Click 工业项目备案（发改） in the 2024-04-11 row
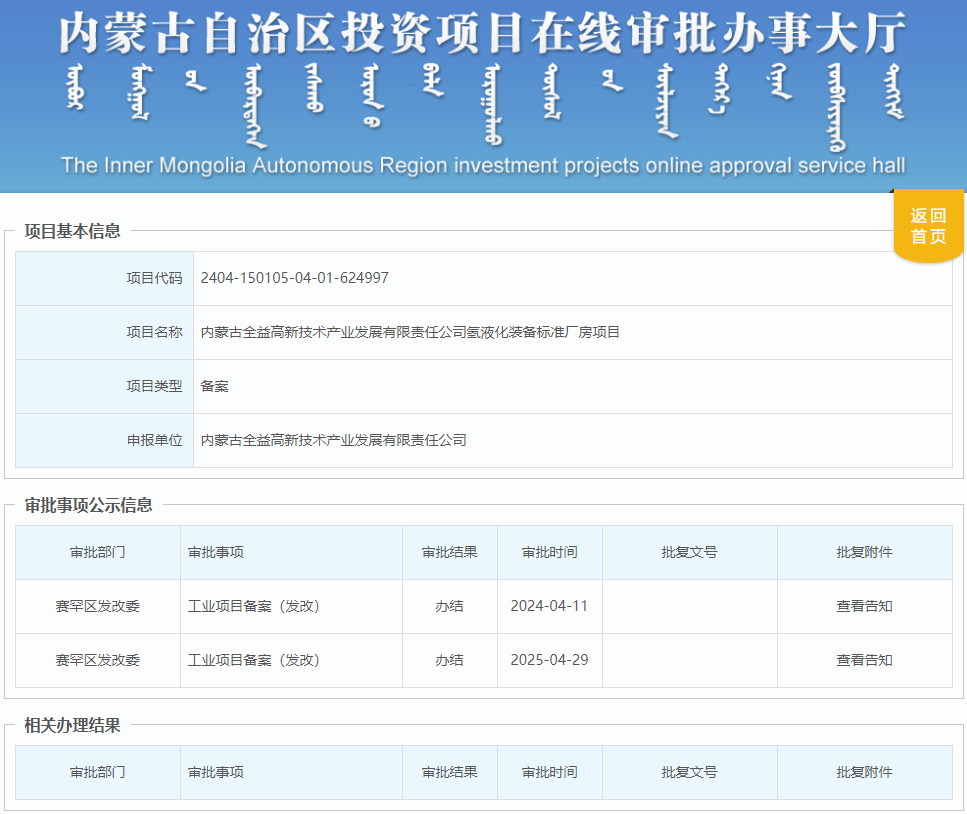Image resolution: width=967 pixels, height=814 pixels. coord(254,606)
